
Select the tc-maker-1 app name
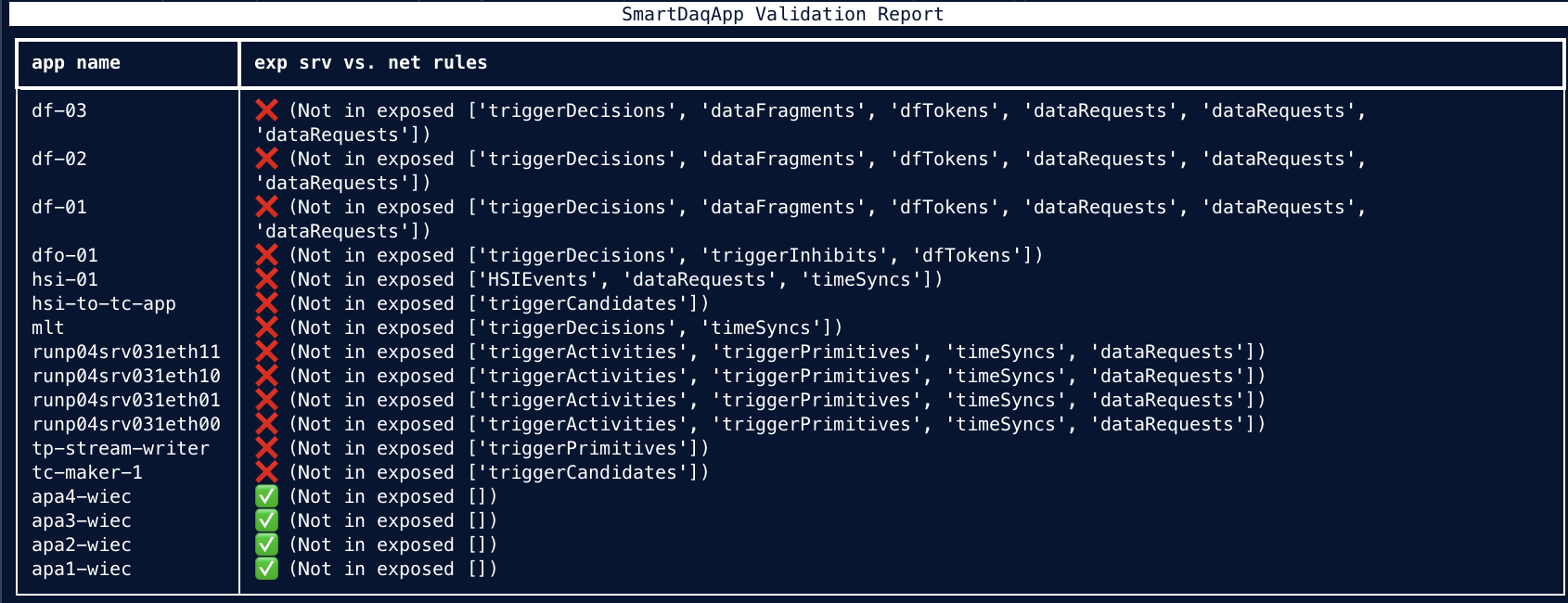tap(87, 472)
